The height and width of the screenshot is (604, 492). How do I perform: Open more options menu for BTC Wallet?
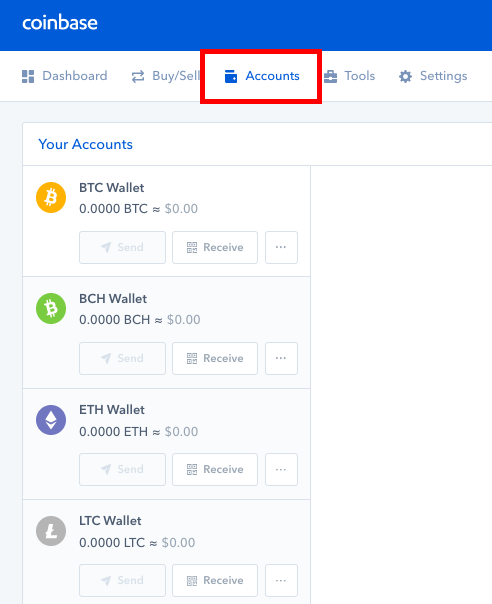coord(281,247)
